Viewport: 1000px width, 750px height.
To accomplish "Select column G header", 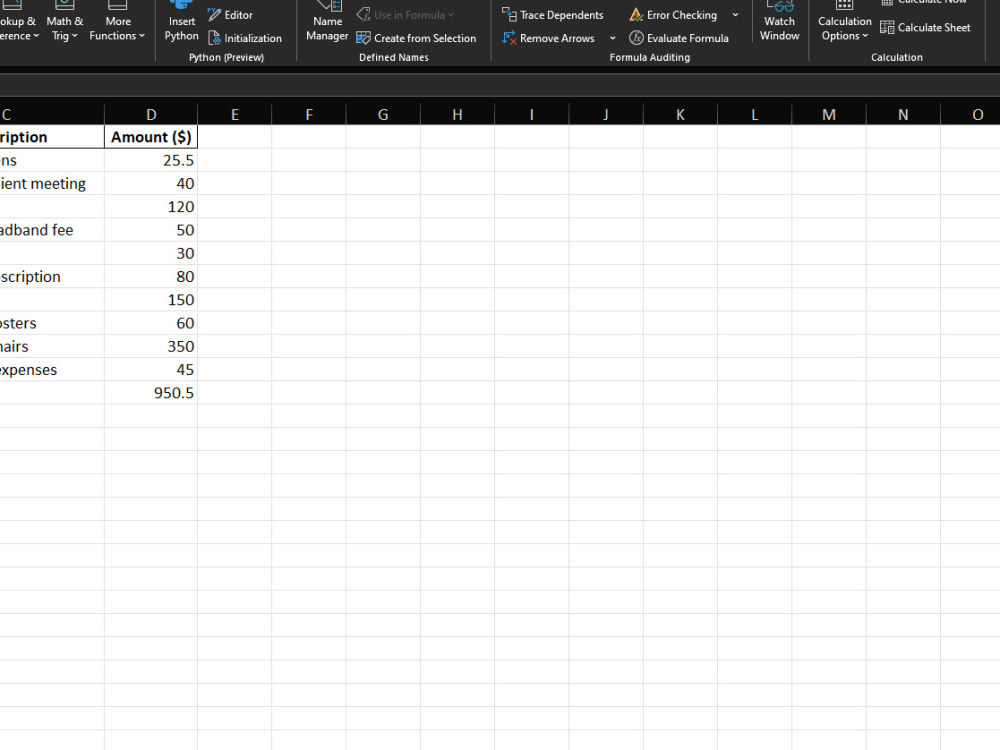I will point(383,115).
